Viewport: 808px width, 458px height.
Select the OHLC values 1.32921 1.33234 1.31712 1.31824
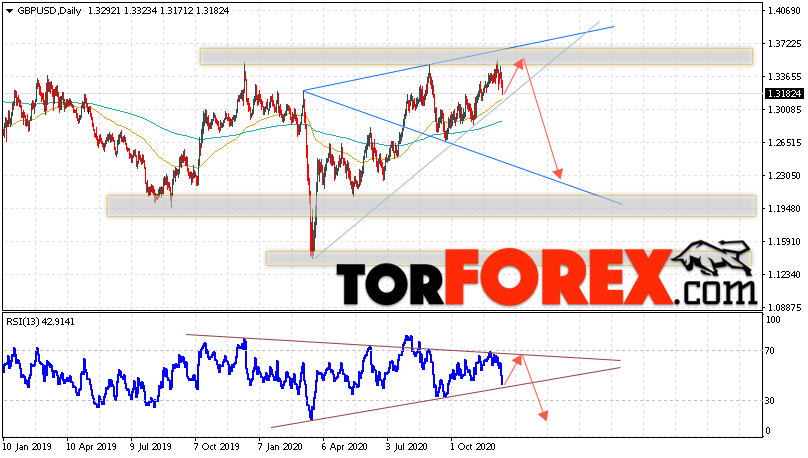158,10
